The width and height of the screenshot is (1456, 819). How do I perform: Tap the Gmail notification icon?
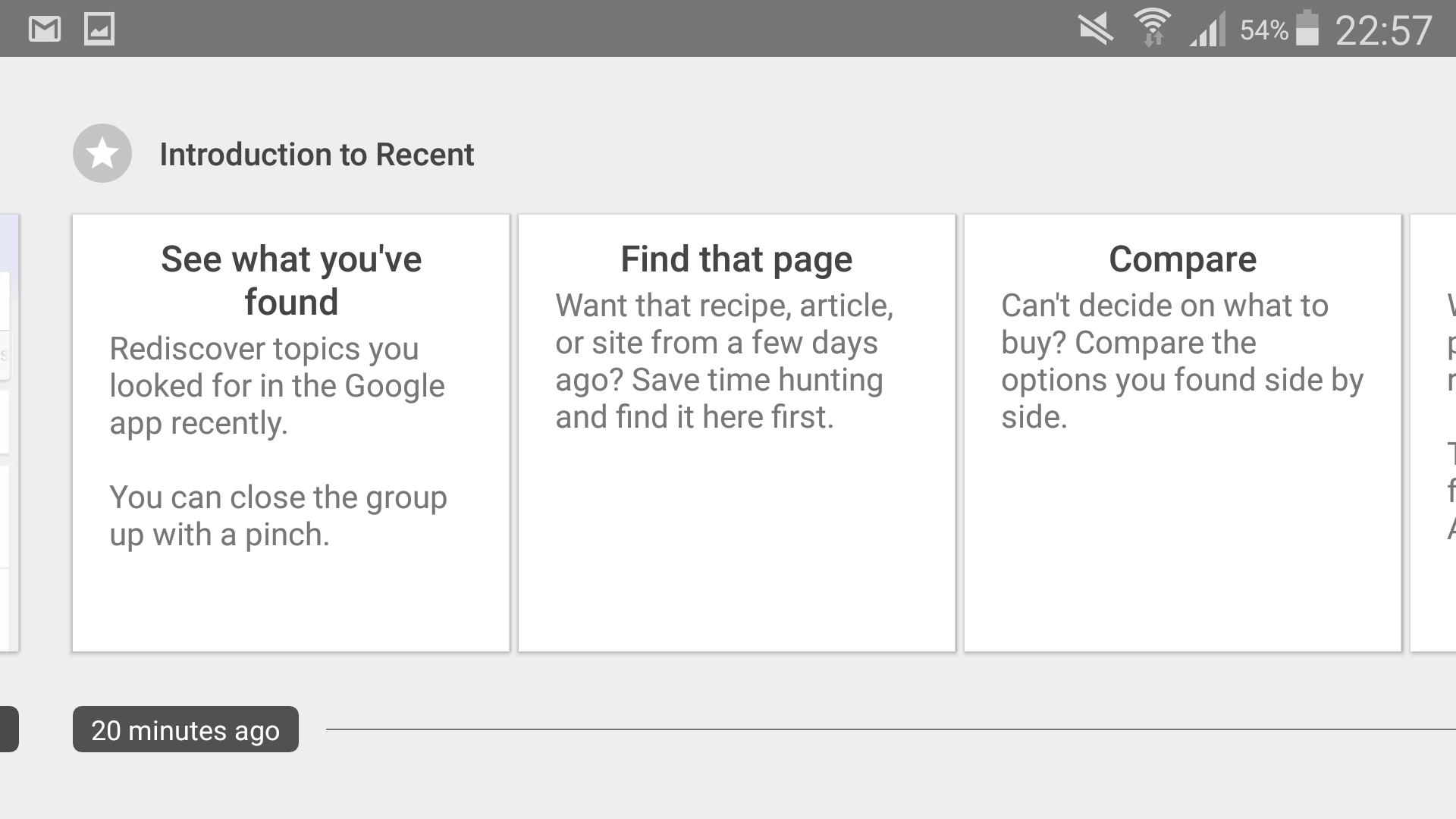point(44,30)
